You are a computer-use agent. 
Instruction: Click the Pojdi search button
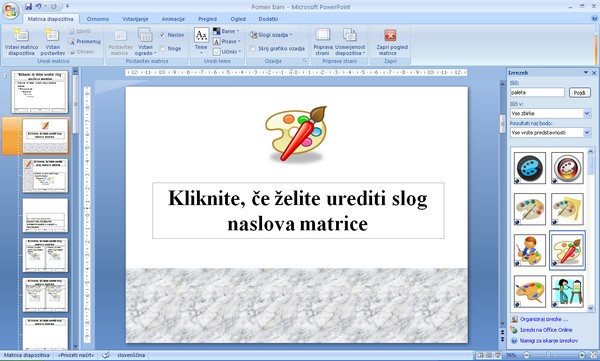point(579,92)
